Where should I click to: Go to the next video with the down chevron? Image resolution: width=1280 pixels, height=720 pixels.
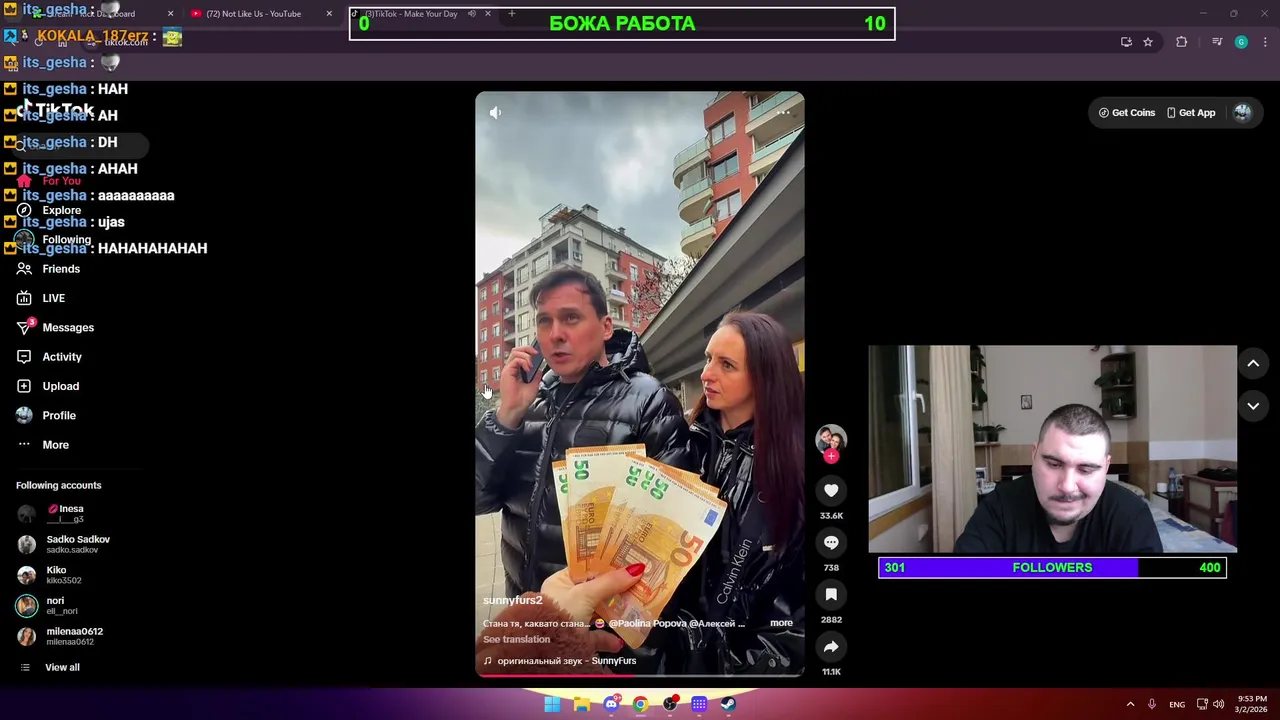point(1253,406)
